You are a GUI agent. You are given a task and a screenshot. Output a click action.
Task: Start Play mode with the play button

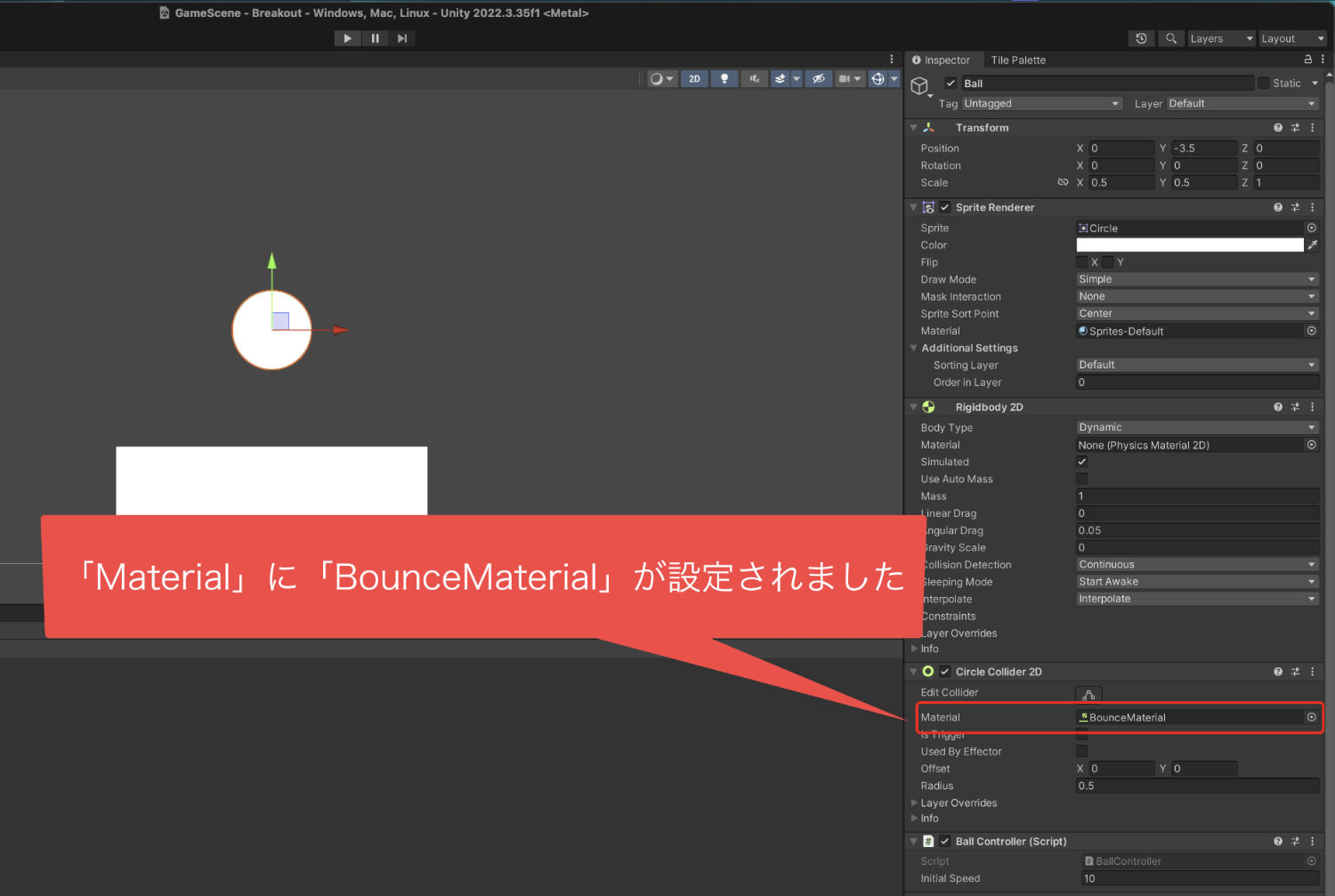[348, 38]
